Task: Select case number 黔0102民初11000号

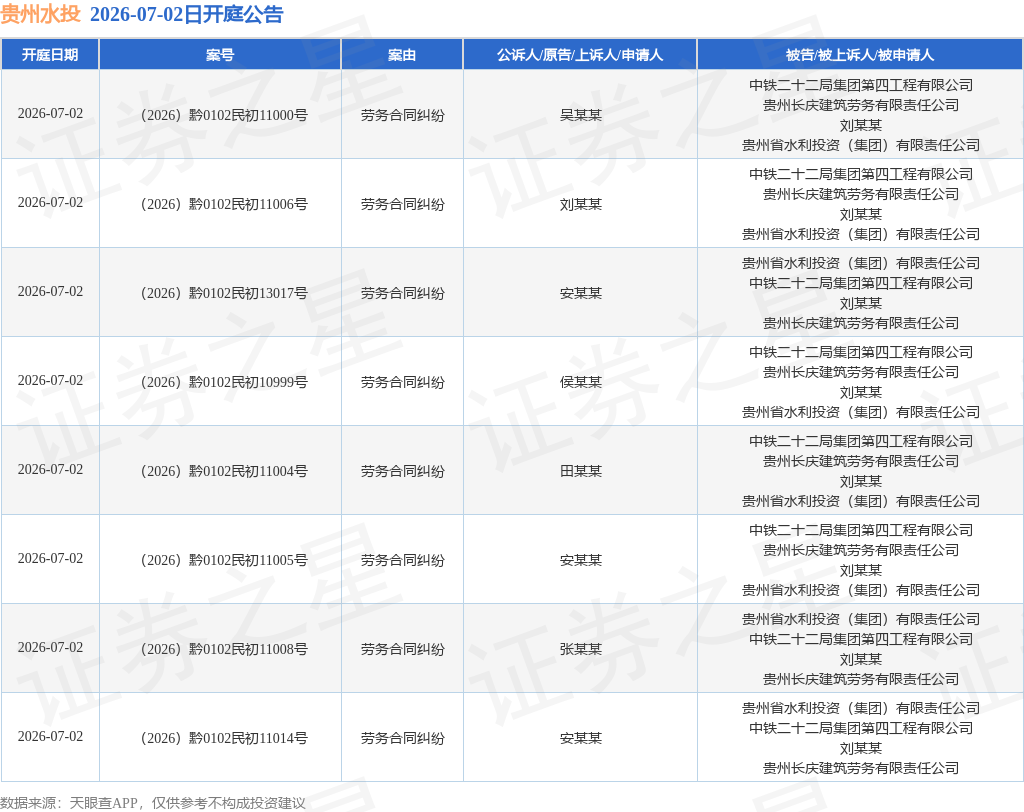Action: (x=224, y=115)
